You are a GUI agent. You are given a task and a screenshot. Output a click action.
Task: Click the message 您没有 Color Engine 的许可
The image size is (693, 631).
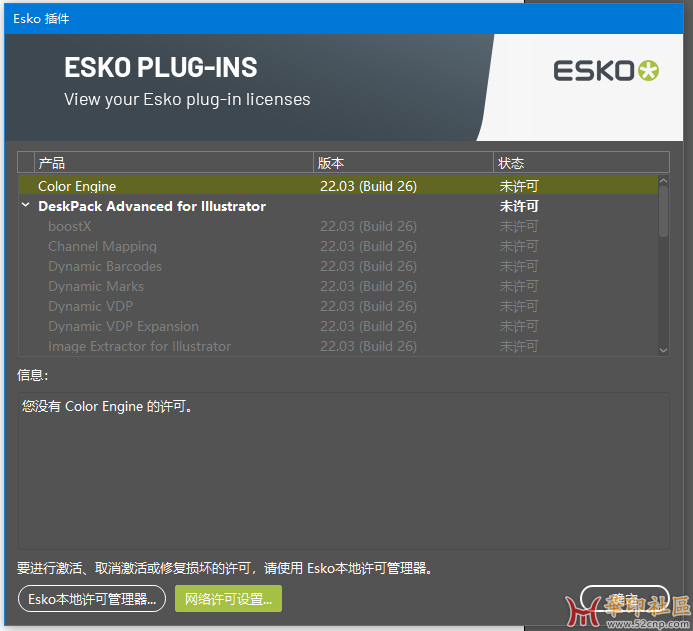point(107,406)
